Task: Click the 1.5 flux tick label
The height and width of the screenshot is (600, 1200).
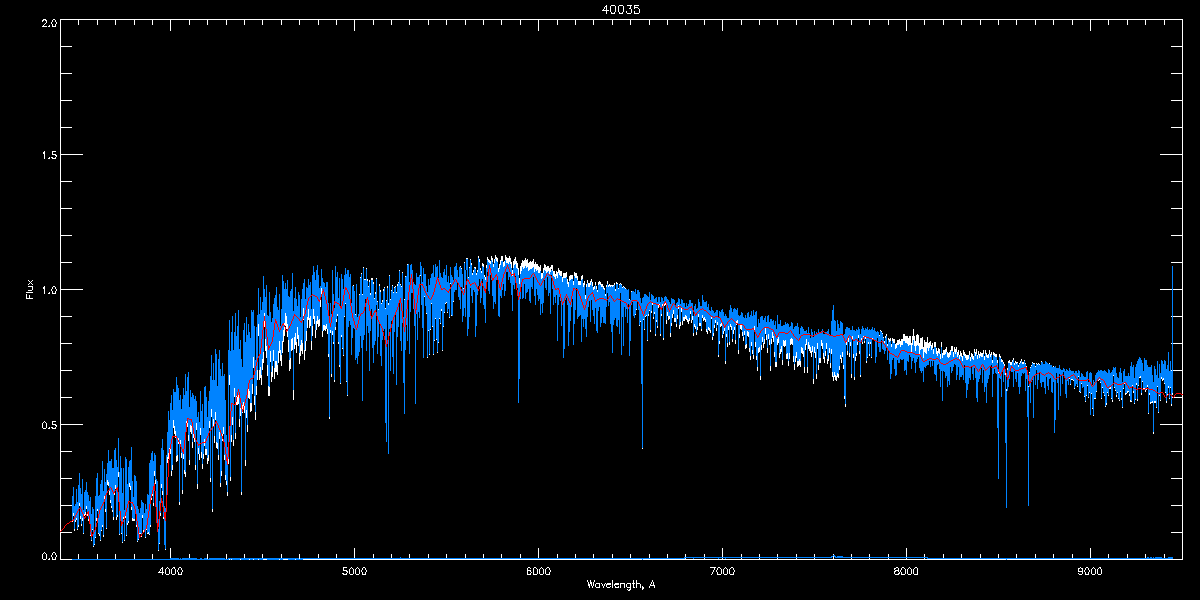Action: [x=48, y=156]
